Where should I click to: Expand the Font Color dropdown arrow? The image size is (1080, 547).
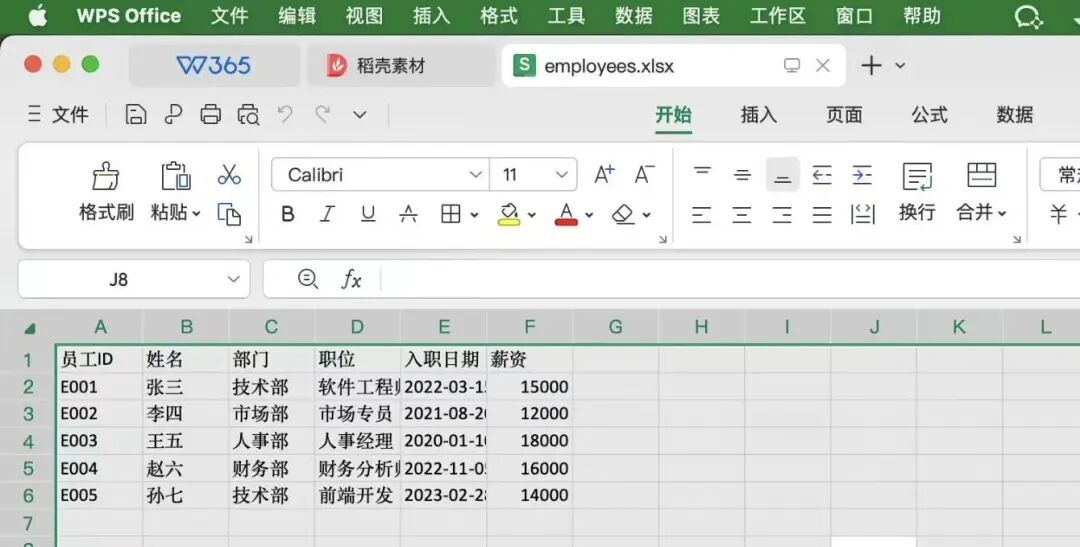coord(589,216)
